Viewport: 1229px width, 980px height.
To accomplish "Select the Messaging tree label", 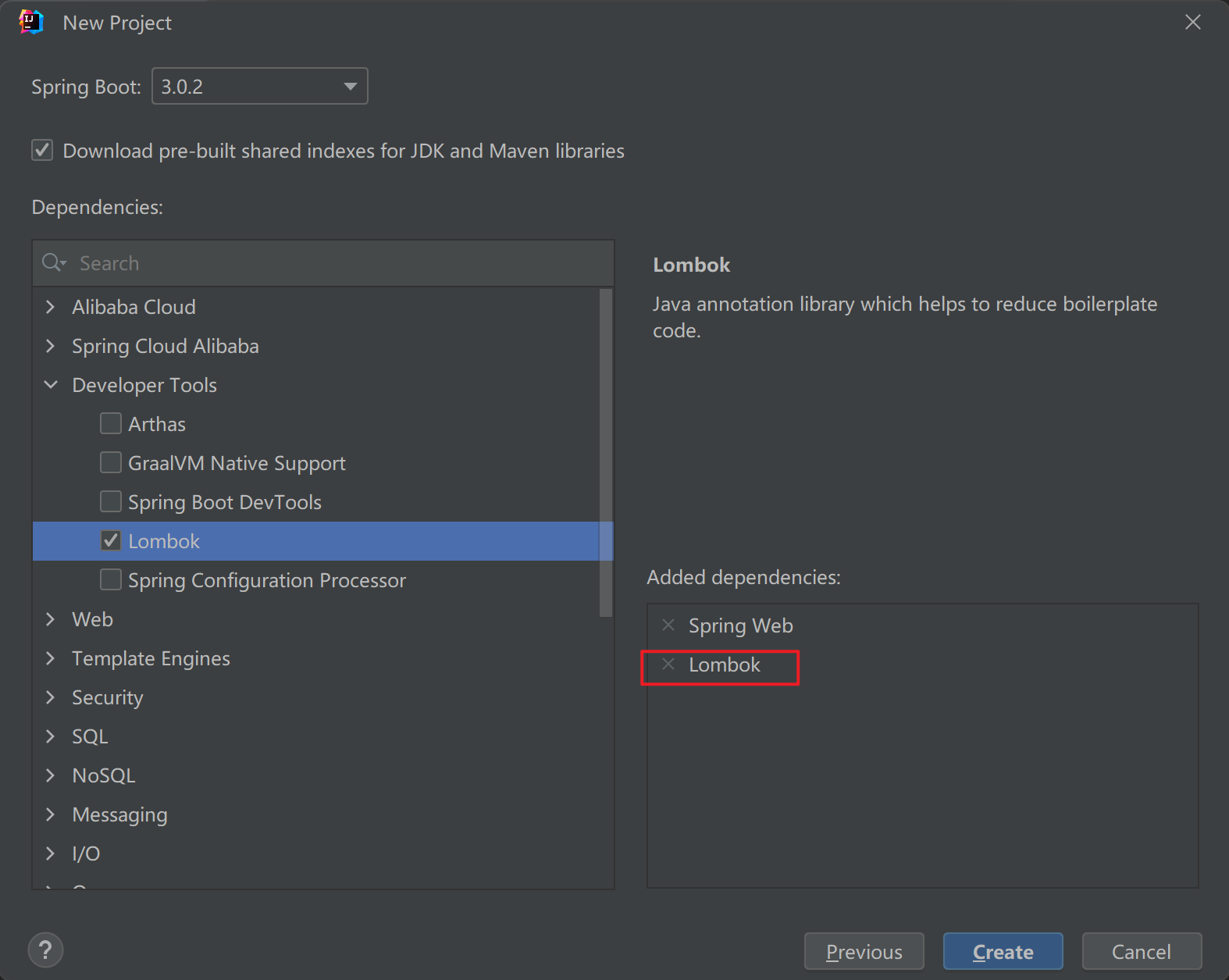I will point(119,814).
